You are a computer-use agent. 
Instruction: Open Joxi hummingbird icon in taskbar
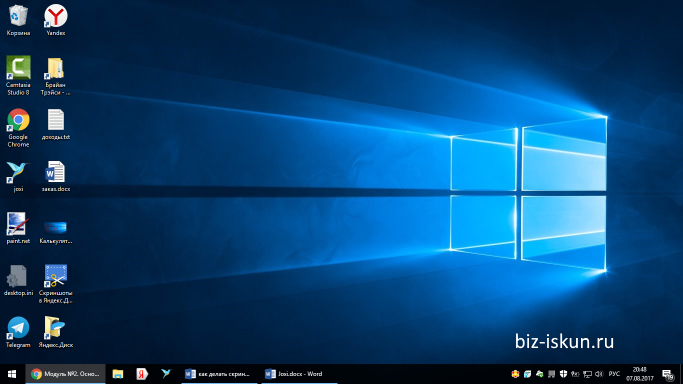(x=166, y=374)
